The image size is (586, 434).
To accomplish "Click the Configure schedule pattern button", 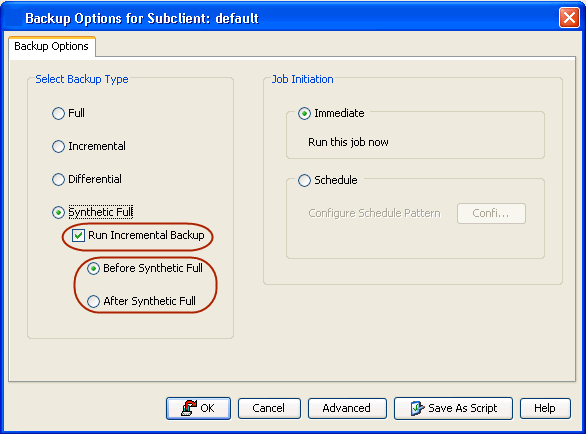I will coord(491,213).
